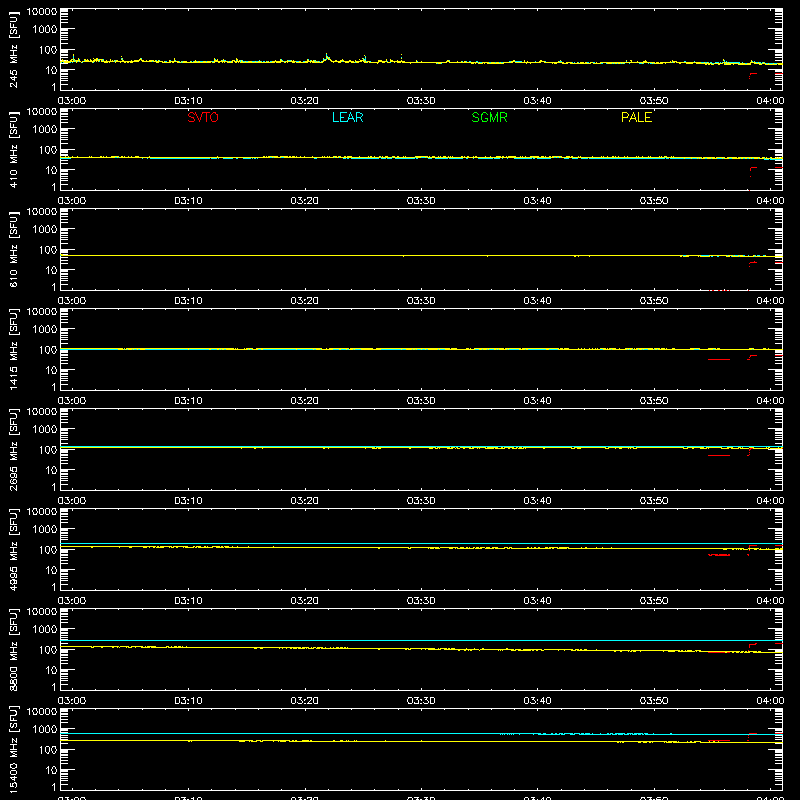Click the 1000 tick label on 15400 MHz panel
The image size is (800, 800).
pyautogui.click(x=45, y=730)
